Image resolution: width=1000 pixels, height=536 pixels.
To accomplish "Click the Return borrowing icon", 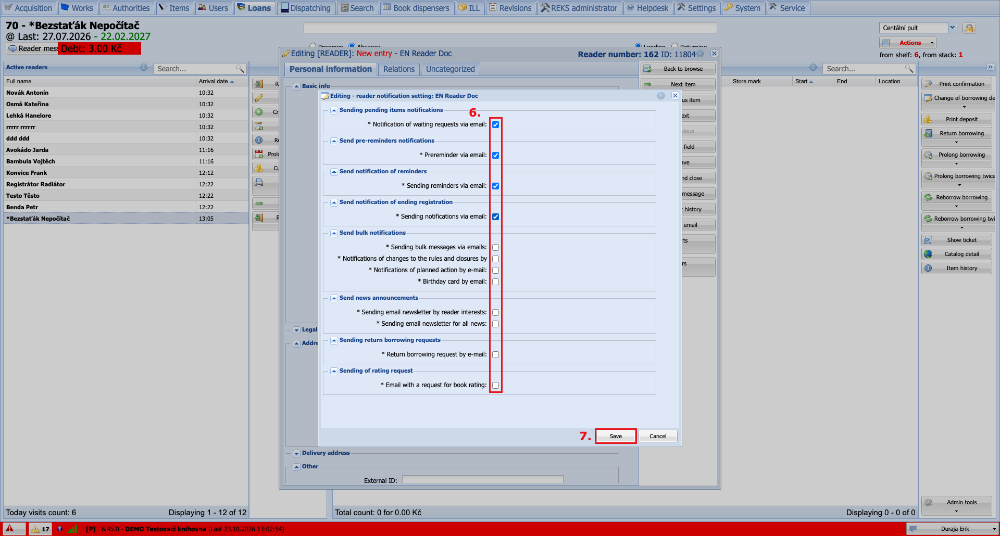I will pyautogui.click(x=929, y=133).
